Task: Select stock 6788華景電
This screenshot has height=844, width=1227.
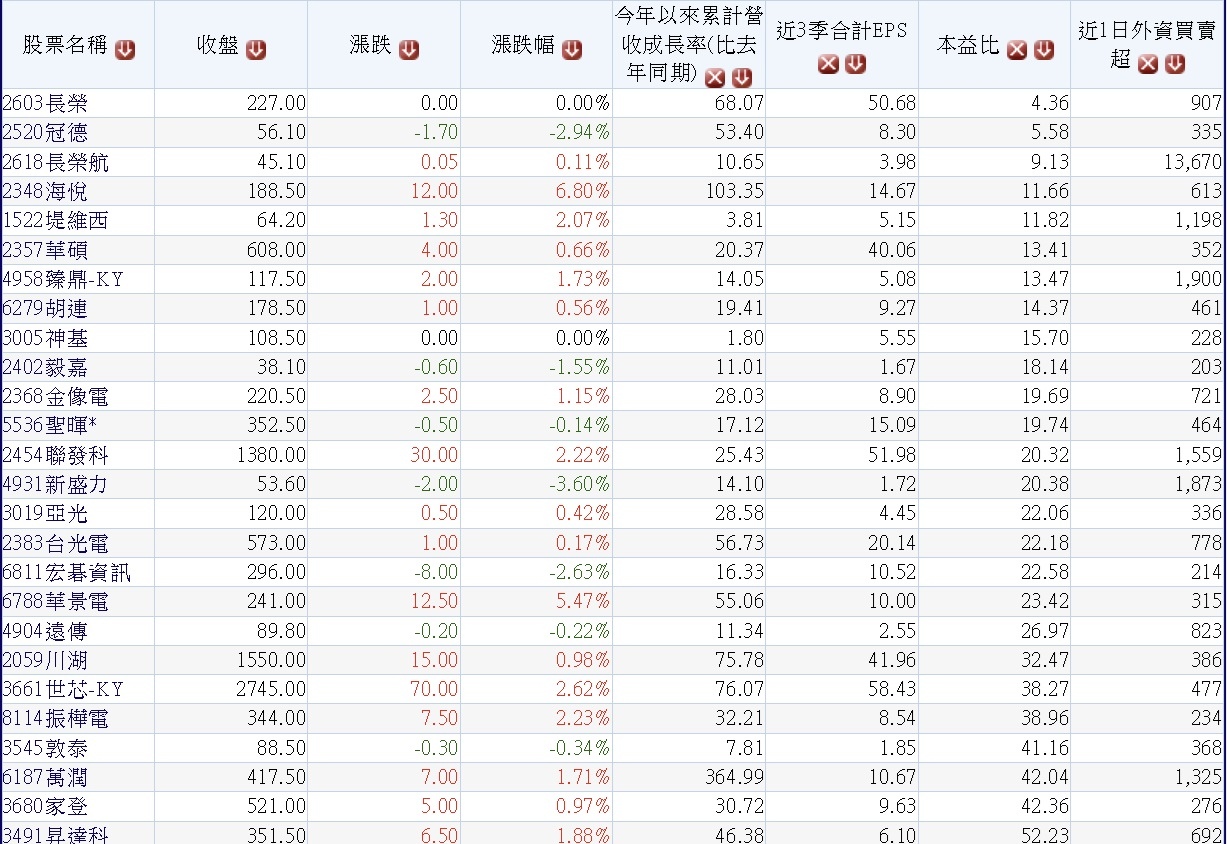Action: pyautogui.click(x=55, y=602)
